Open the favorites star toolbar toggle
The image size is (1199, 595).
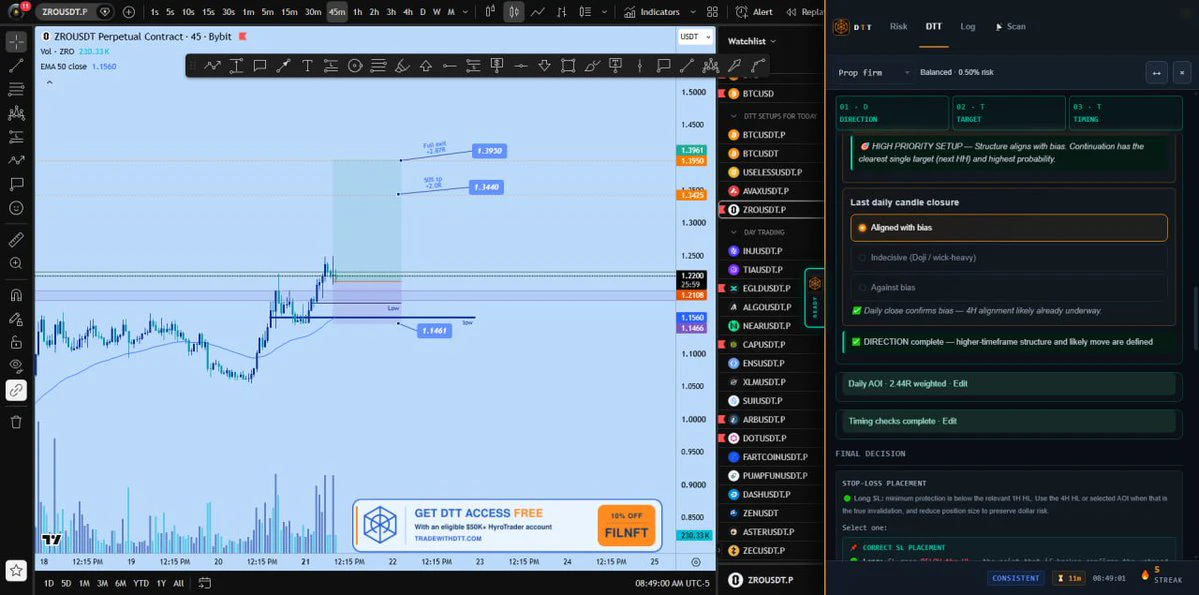[16, 570]
